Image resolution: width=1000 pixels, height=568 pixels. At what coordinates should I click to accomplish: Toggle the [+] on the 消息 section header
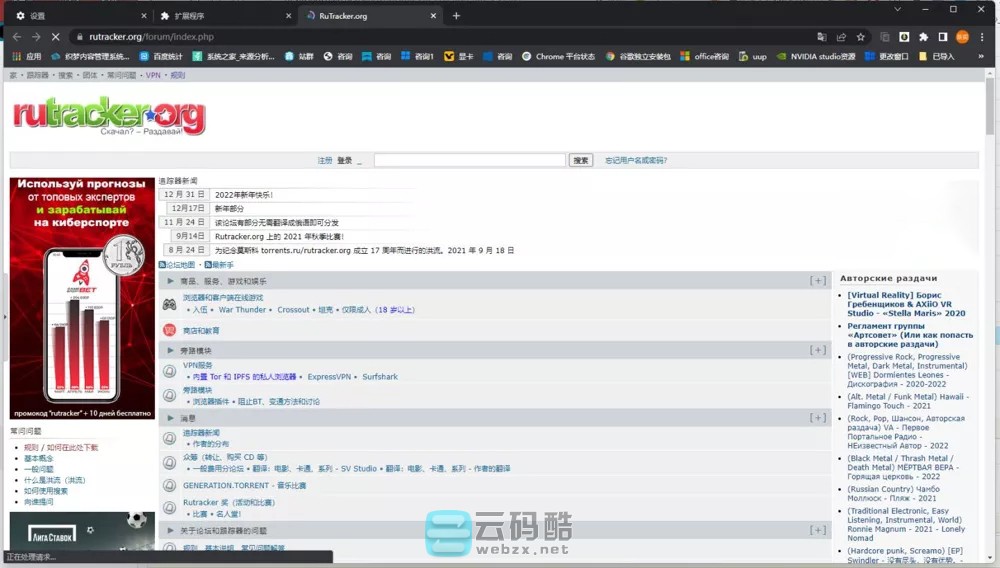click(x=818, y=418)
